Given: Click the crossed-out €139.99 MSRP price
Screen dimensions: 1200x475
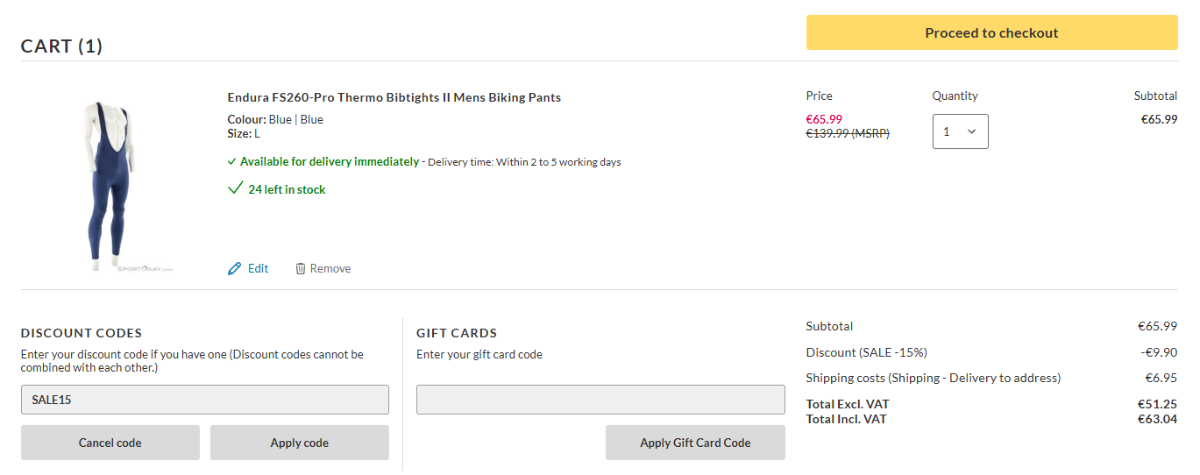Looking at the screenshot, I should [847, 134].
